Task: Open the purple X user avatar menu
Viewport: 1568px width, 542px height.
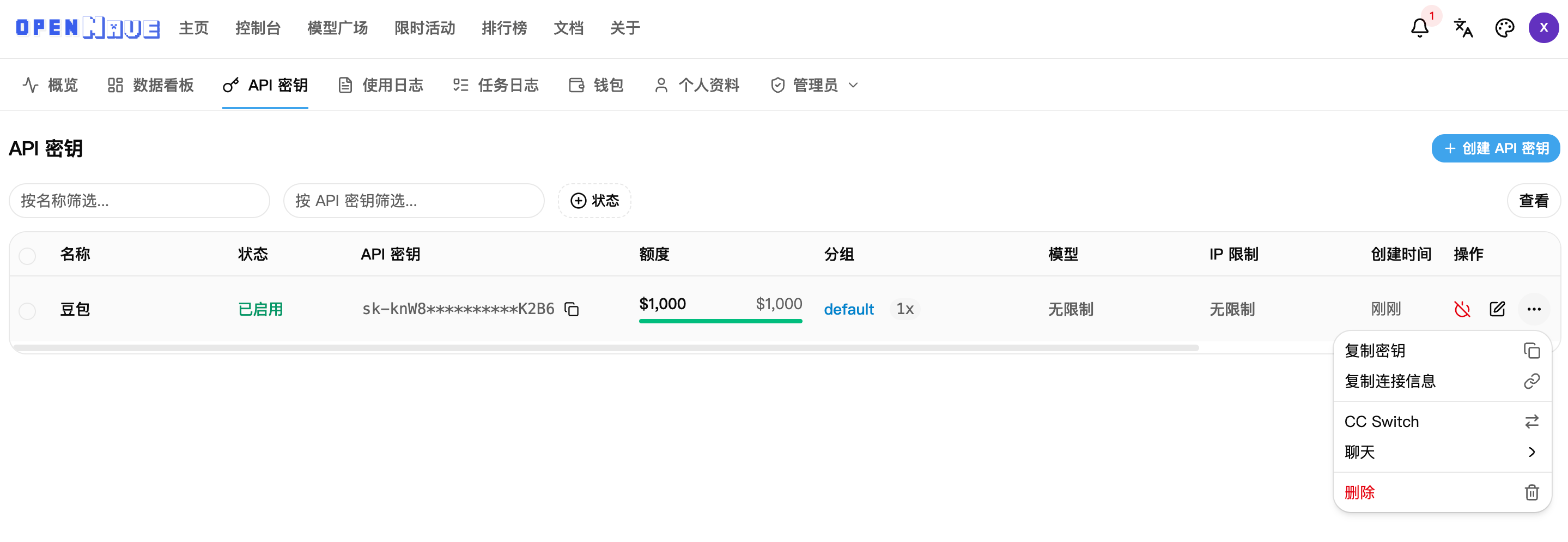Action: (x=1543, y=28)
